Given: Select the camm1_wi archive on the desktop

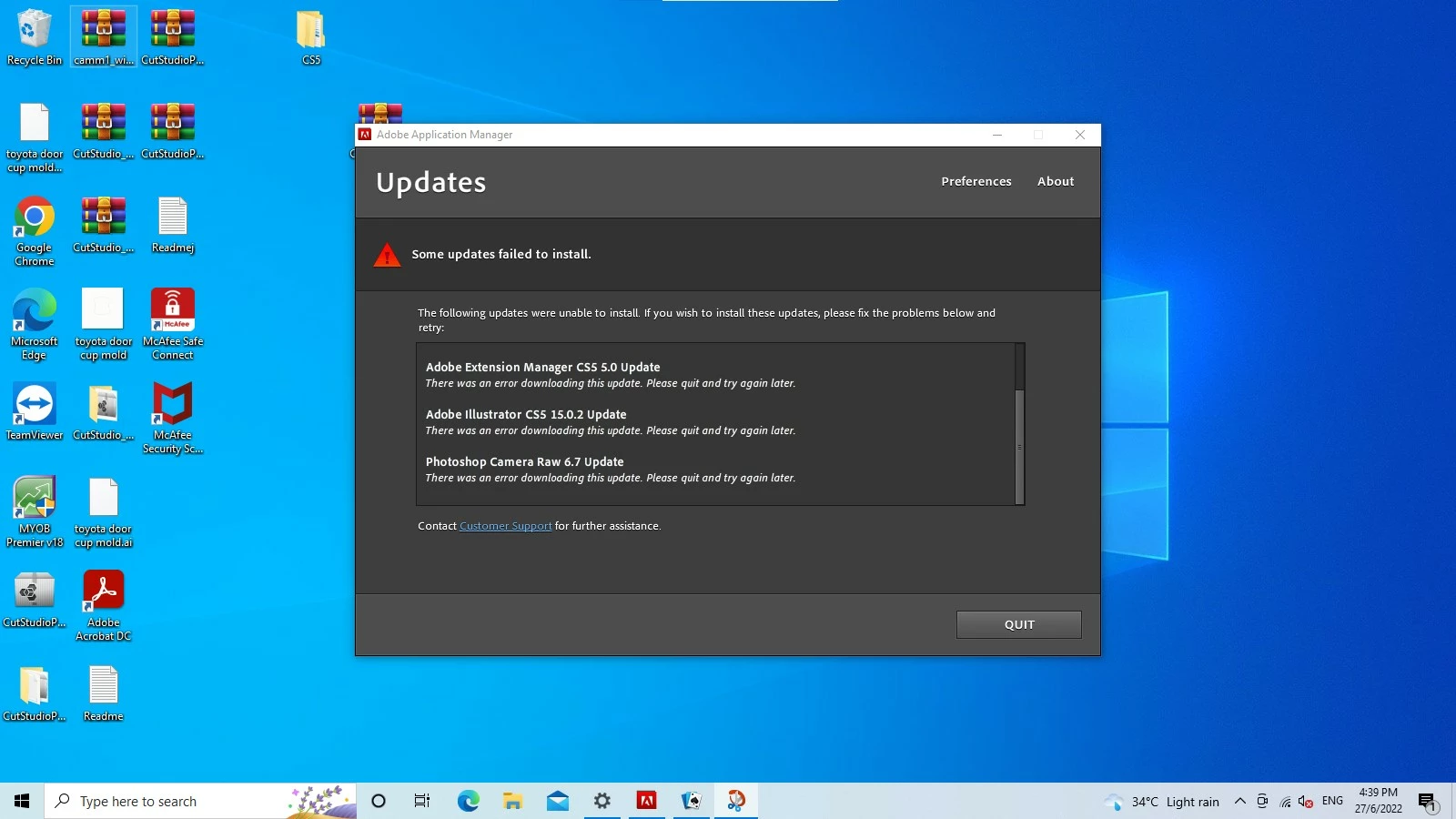Looking at the screenshot, I should (x=104, y=37).
